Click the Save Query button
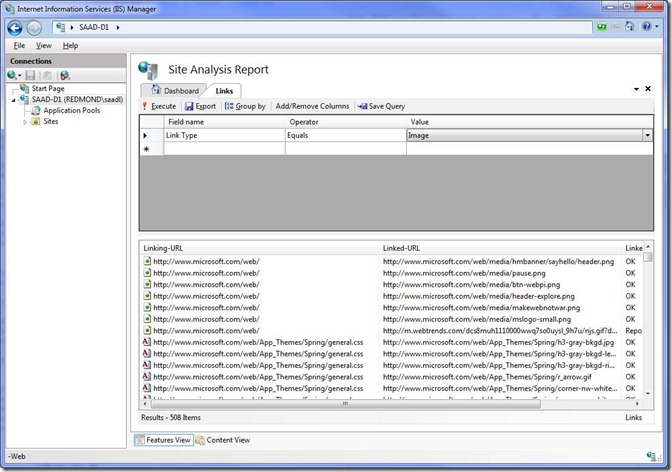This screenshot has width=672, height=472. pos(381,106)
